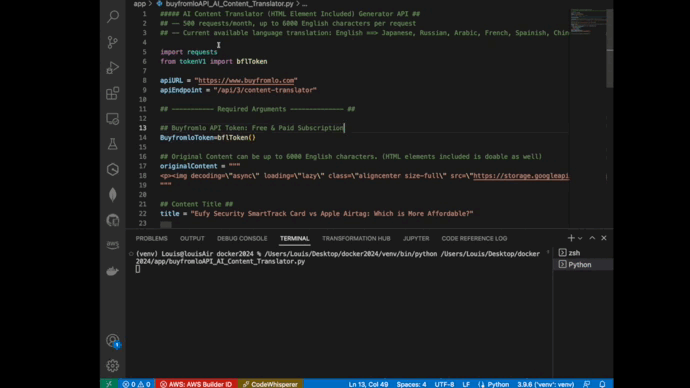Click the breadcrumb ellipsis after file name
690x388 pixels.
coord(305,4)
